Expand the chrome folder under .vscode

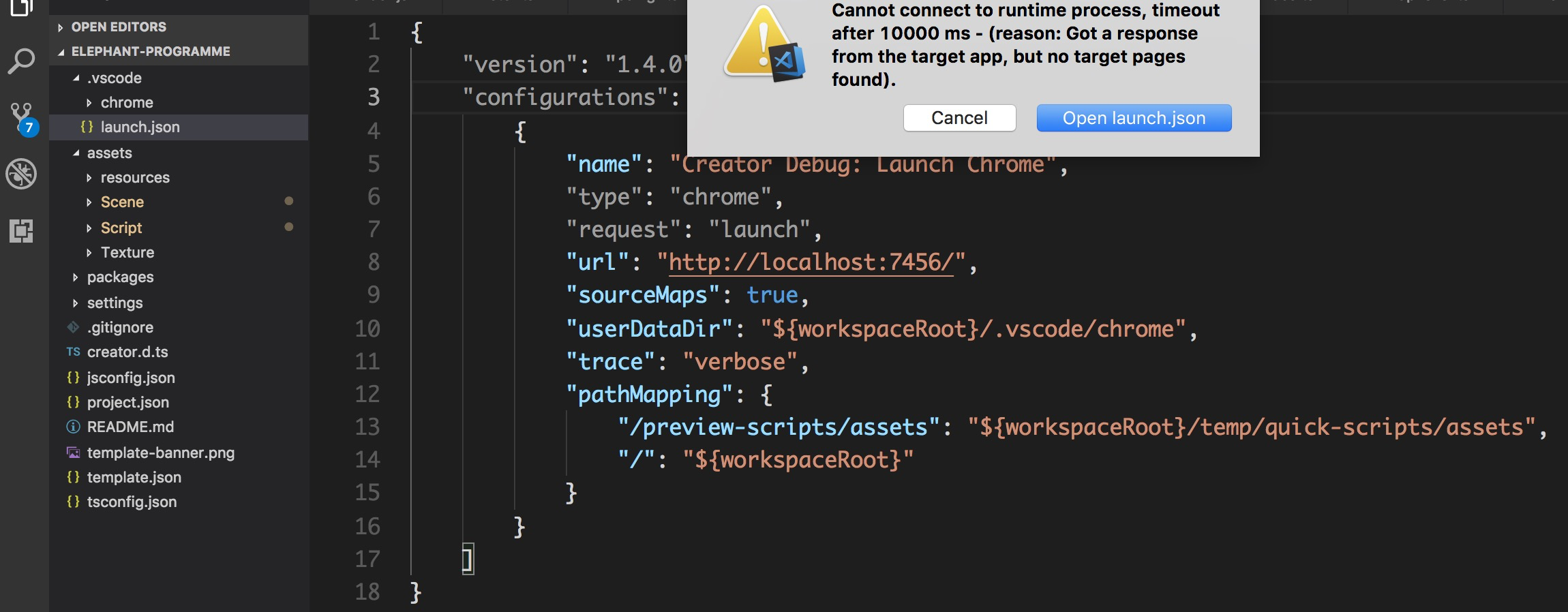127,102
